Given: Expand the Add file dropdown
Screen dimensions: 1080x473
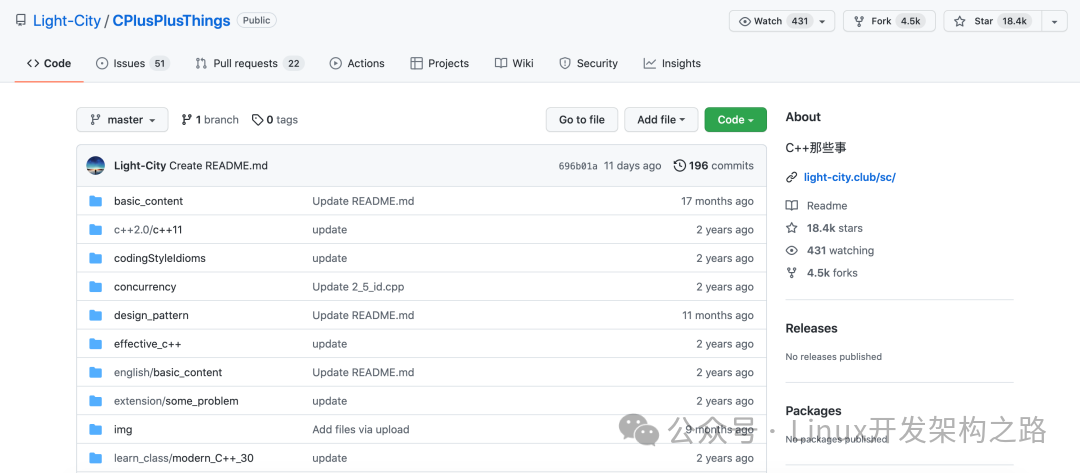Looking at the screenshot, I should (x=661, y=120).
